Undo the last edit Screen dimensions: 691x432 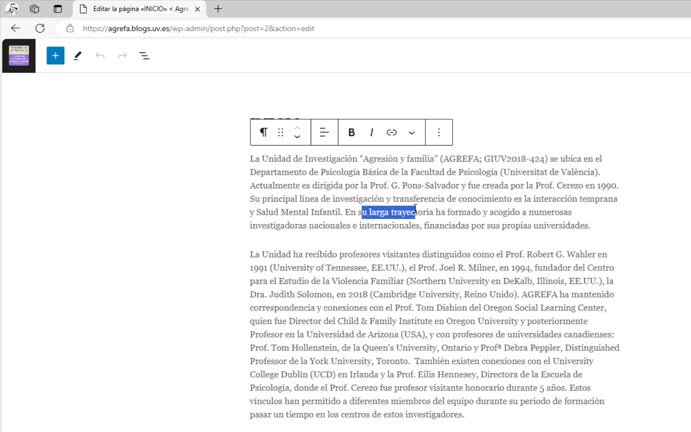100,56
